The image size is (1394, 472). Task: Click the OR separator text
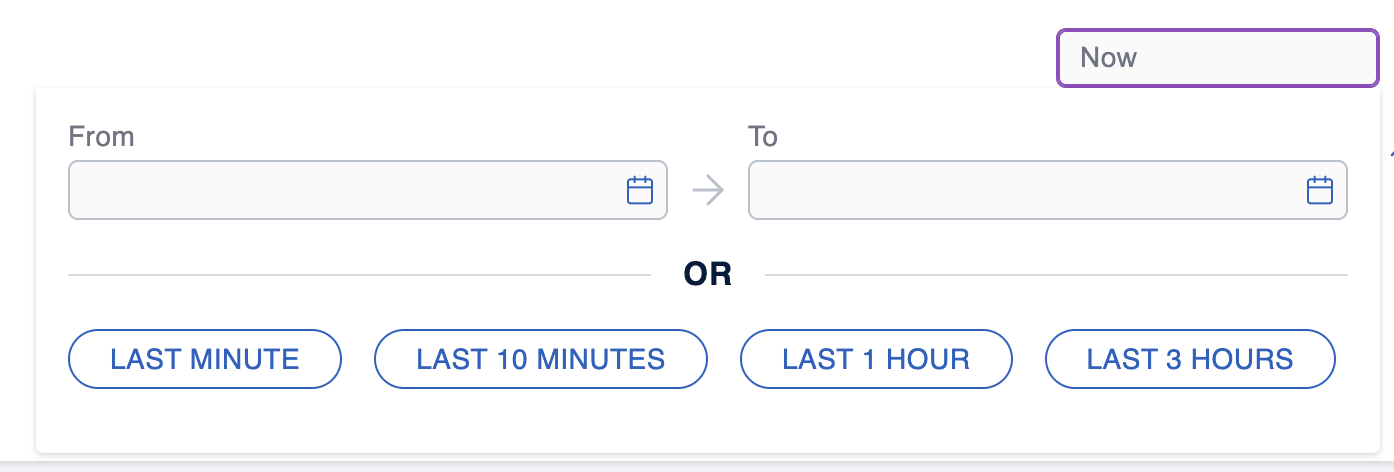(708, 274)
